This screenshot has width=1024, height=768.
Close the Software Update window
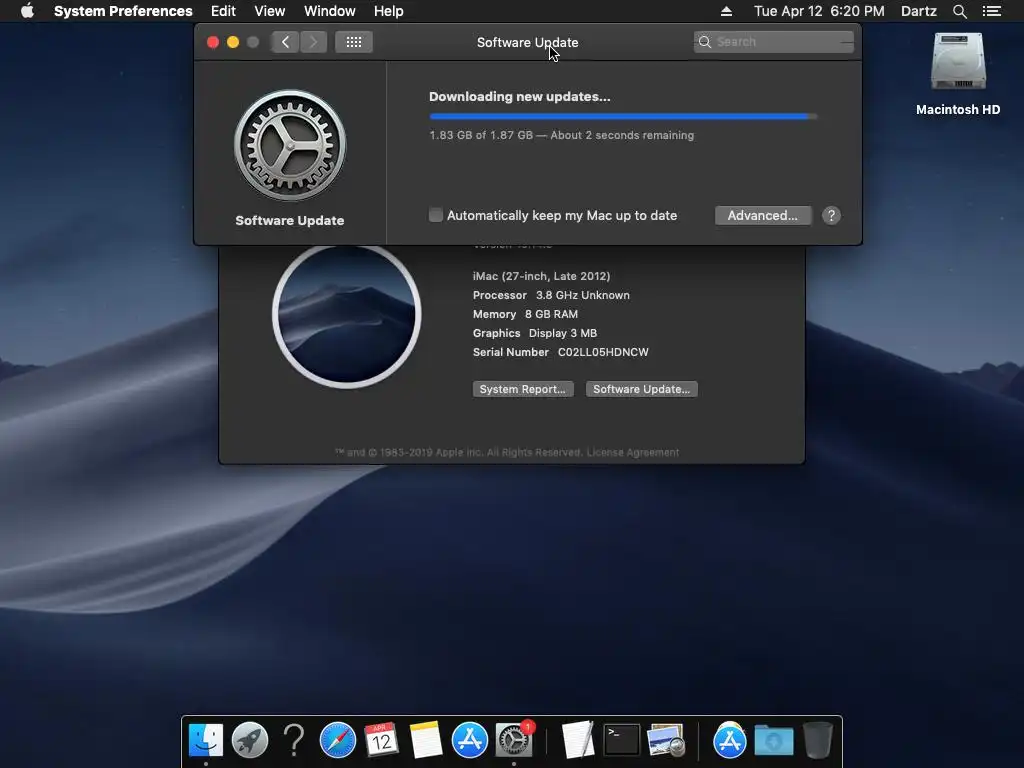pyautogui.click(x=213, y=42)
